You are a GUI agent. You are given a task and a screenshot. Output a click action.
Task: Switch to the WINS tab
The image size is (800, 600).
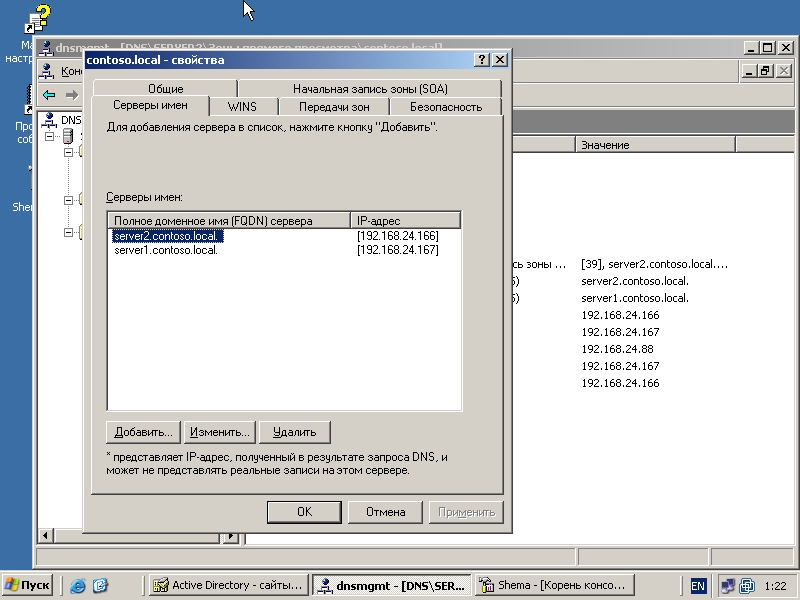[242, 107]
